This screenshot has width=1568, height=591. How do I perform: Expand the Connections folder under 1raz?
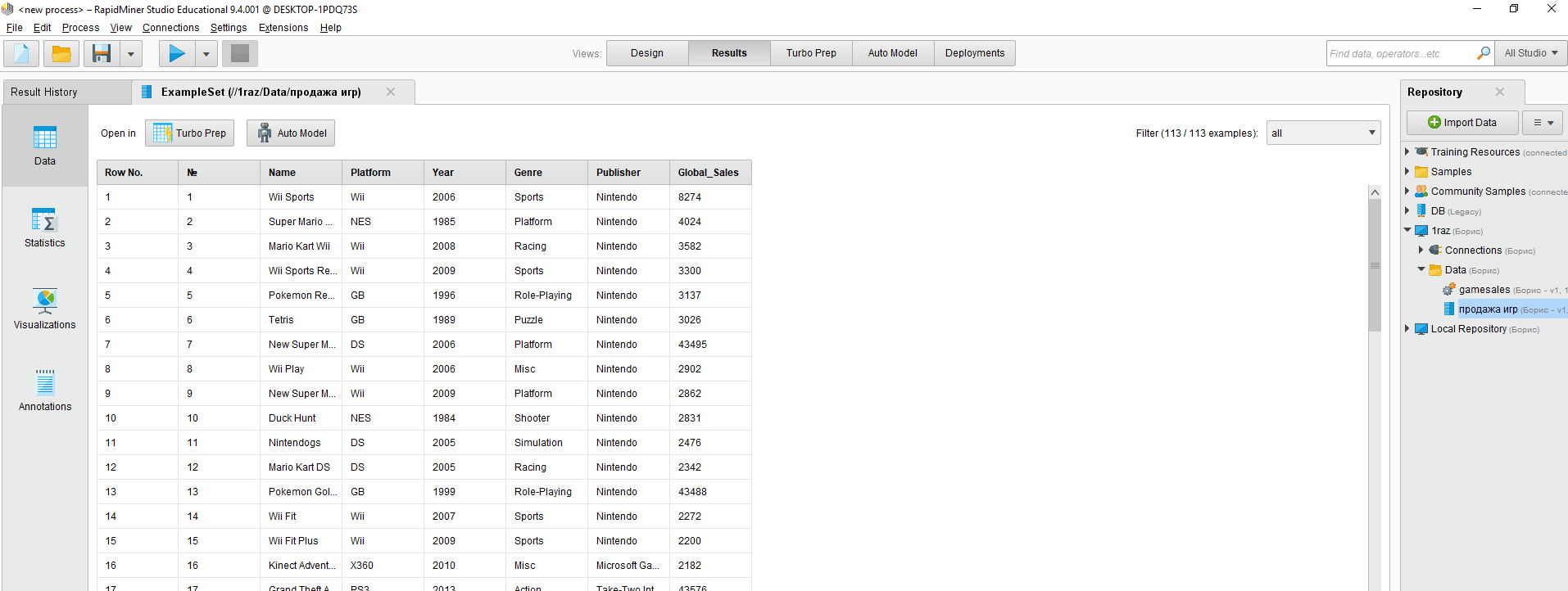coord(1421,250)
